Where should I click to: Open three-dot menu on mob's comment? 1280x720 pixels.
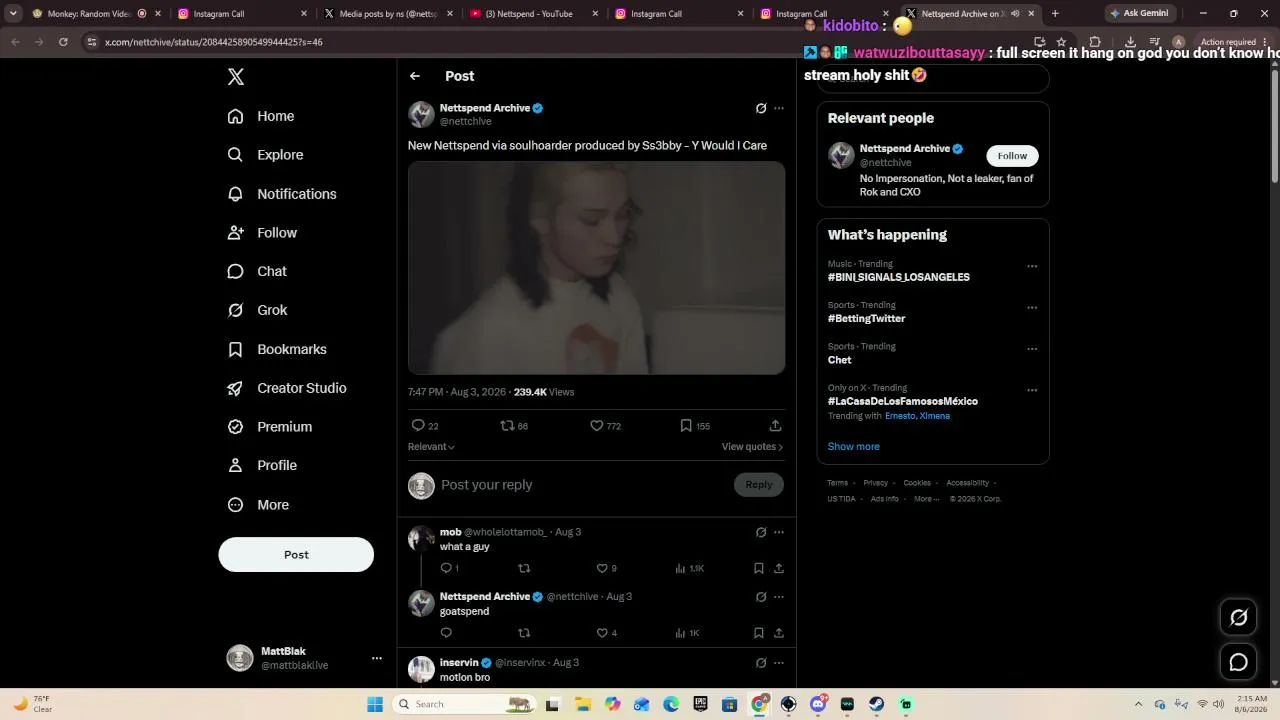[779, 532]
